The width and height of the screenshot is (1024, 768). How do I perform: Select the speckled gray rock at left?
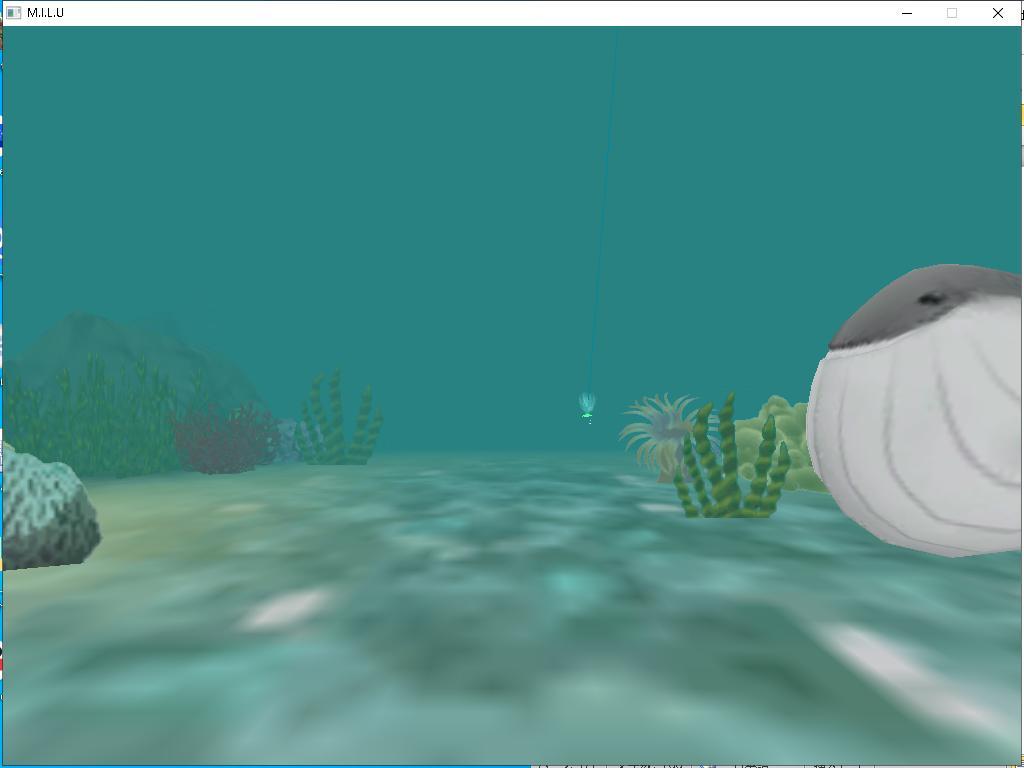45,512
